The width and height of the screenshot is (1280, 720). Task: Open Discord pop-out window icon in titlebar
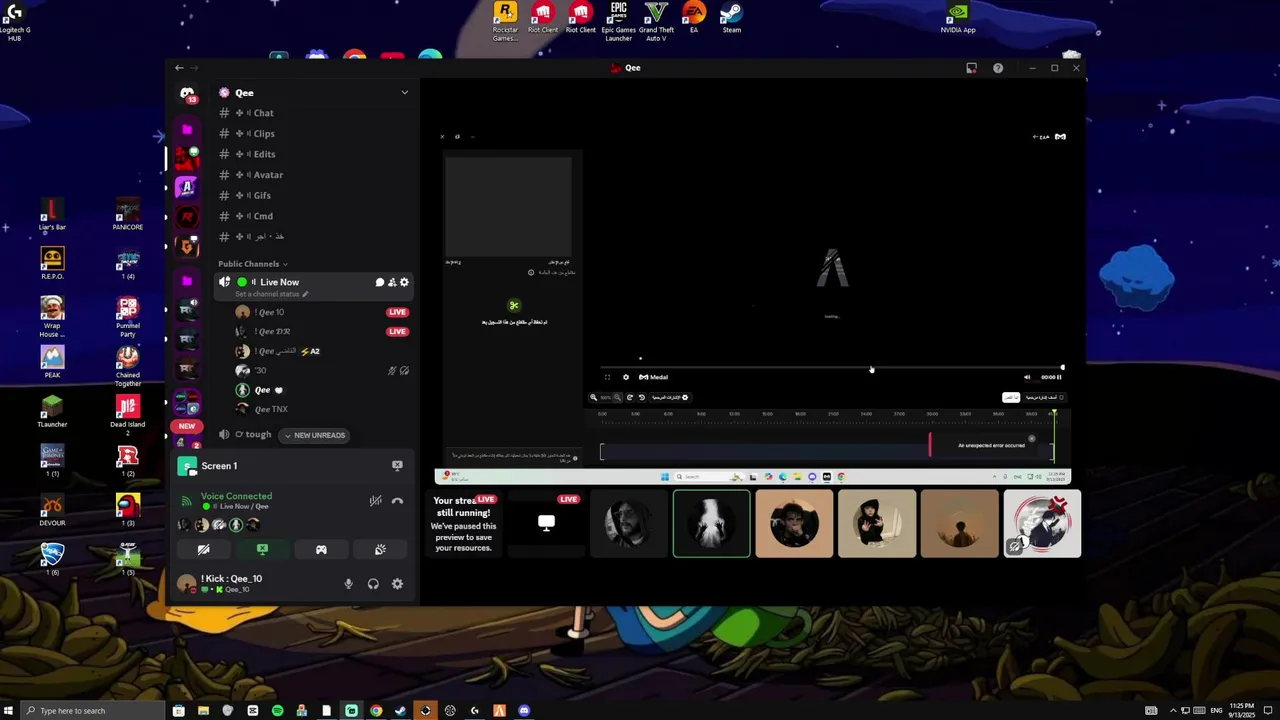(971, 68)
